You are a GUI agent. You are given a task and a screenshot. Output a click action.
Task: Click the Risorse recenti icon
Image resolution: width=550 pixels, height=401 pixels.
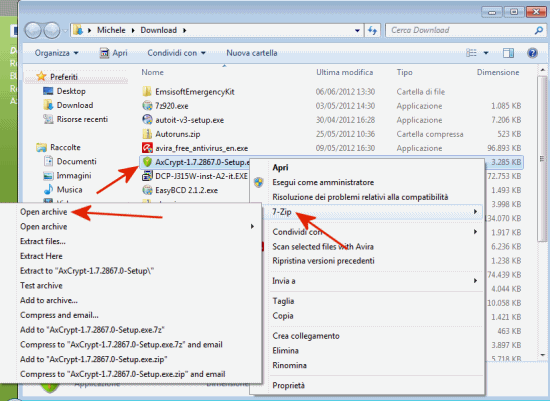click(x=48, y=119)
